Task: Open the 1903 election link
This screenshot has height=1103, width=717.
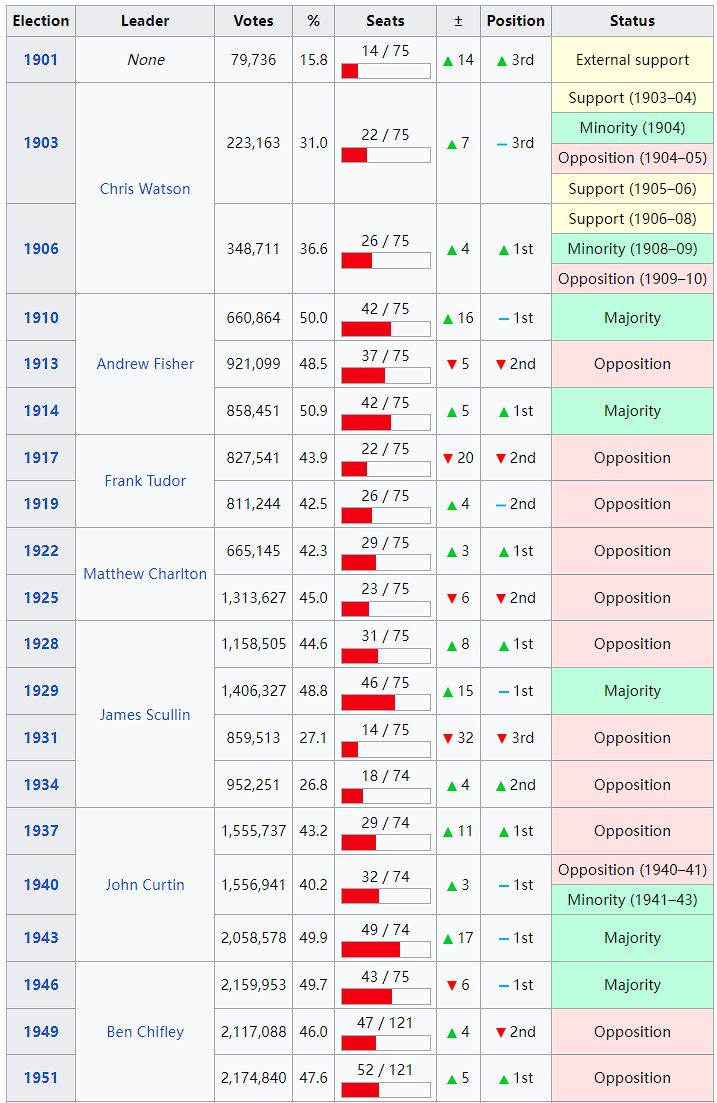Action: [x=41, y=143]
